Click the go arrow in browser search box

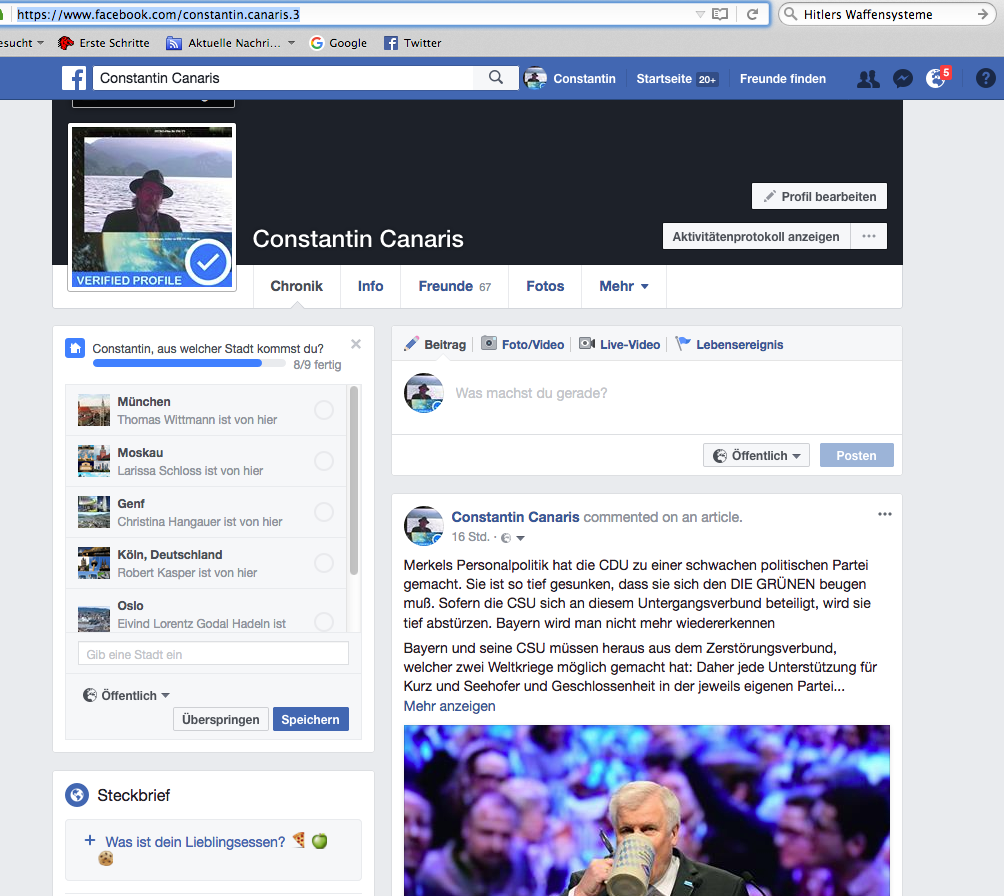point(982,14)
